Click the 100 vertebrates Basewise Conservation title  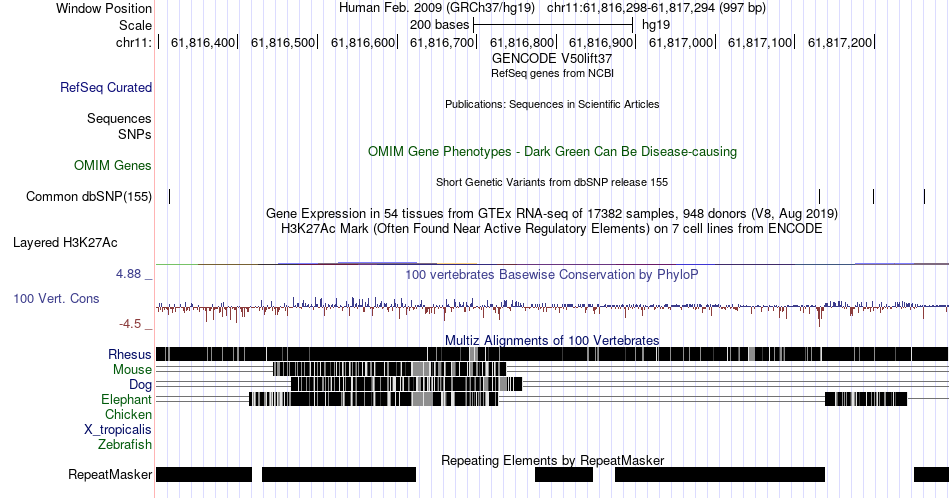tap(552, 274)
